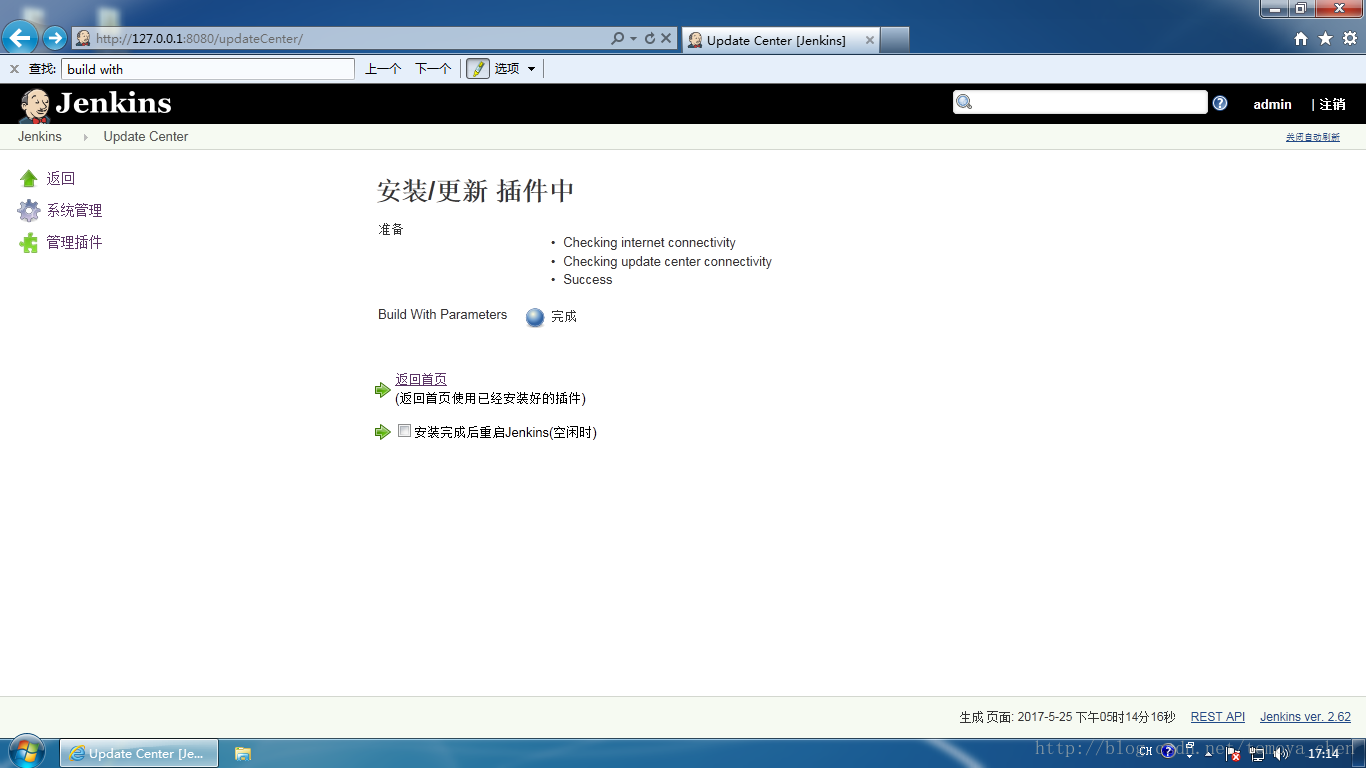Click the 系统管理 gear icon
This screenshot has width=1366, height=768.
tap(29, 211)
